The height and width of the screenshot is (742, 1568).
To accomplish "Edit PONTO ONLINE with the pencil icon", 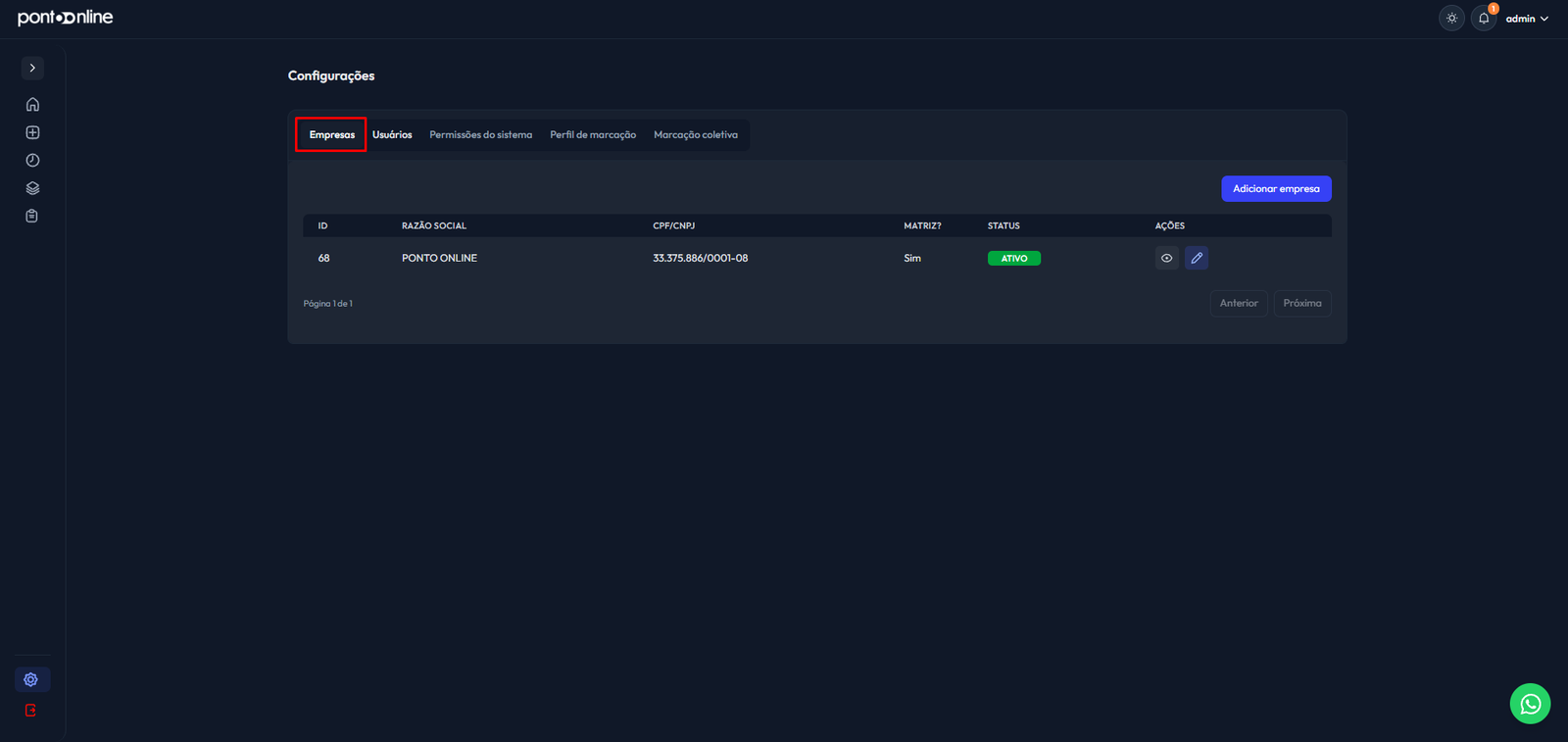I will (x=1197, y=258).
